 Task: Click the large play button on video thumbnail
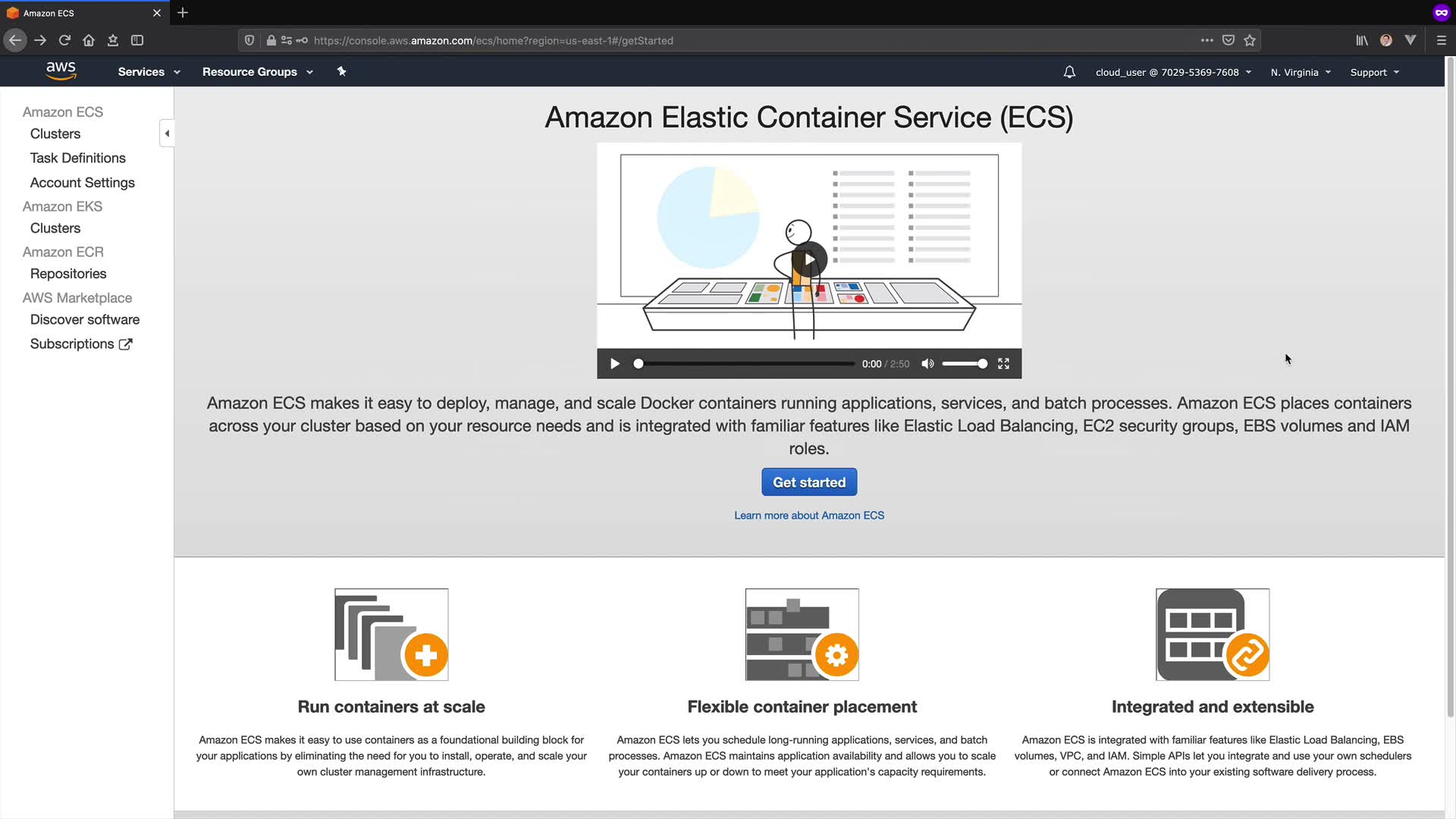pos(809,260)
